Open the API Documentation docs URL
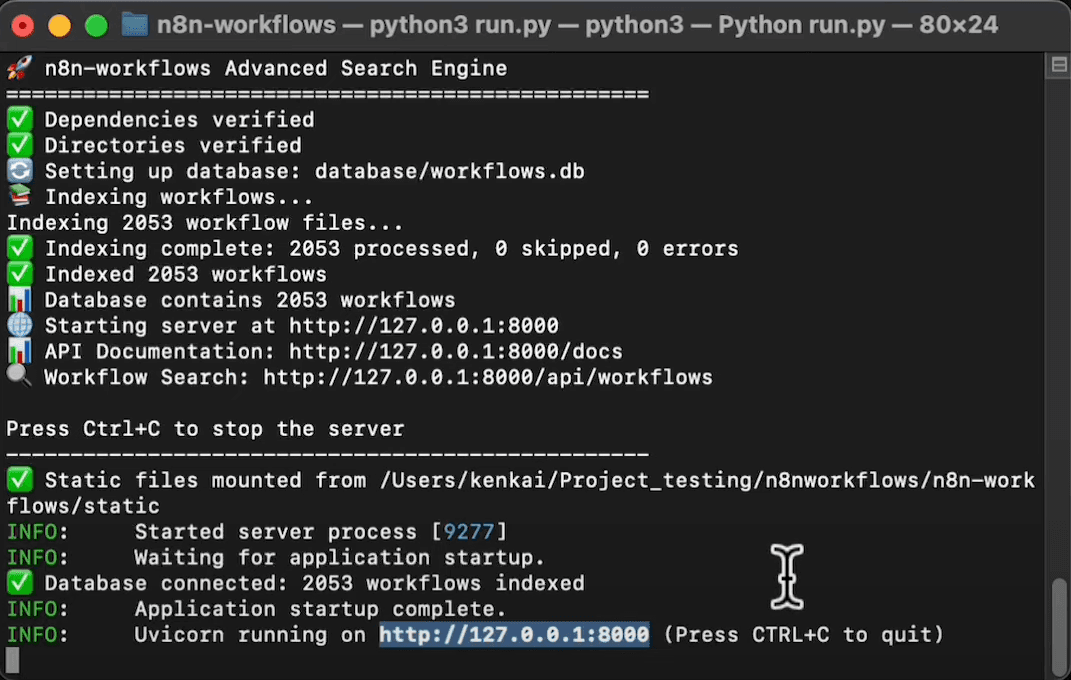This screenshot has width=1071, height=680. point(456,352)
